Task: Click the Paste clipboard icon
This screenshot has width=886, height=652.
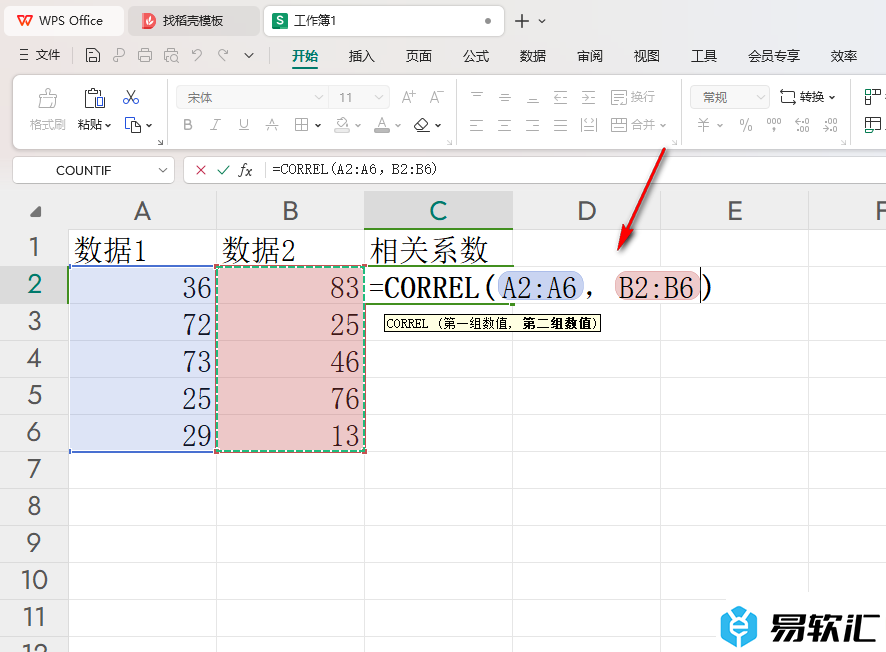Action: (x=94, y=98)
